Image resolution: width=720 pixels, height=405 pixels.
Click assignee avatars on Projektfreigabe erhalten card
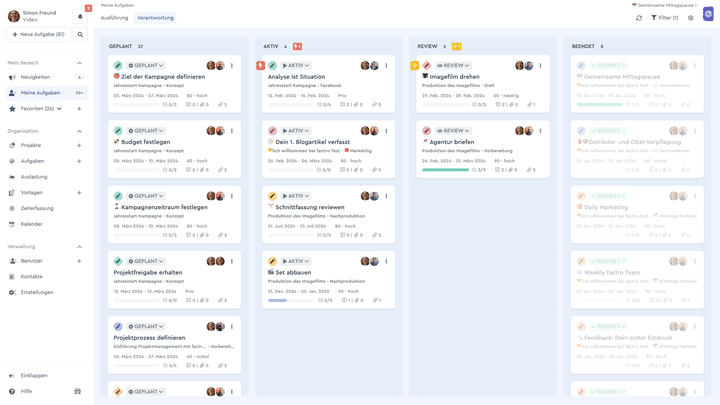[x=215, y=261]
